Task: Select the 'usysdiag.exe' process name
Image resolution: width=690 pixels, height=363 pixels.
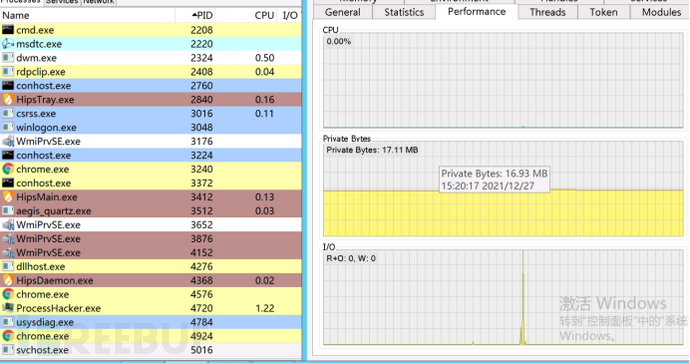Action: tap(45, 323)
